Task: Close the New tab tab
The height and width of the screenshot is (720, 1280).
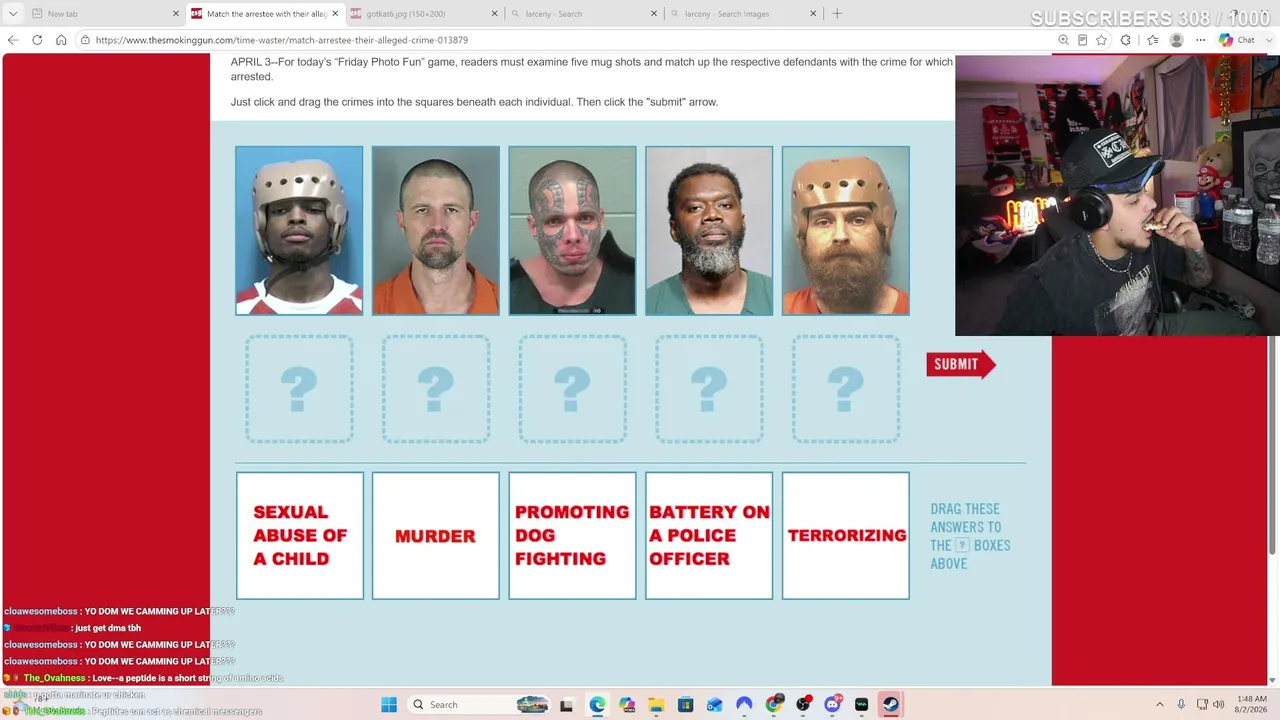Action: click(176, 14)
